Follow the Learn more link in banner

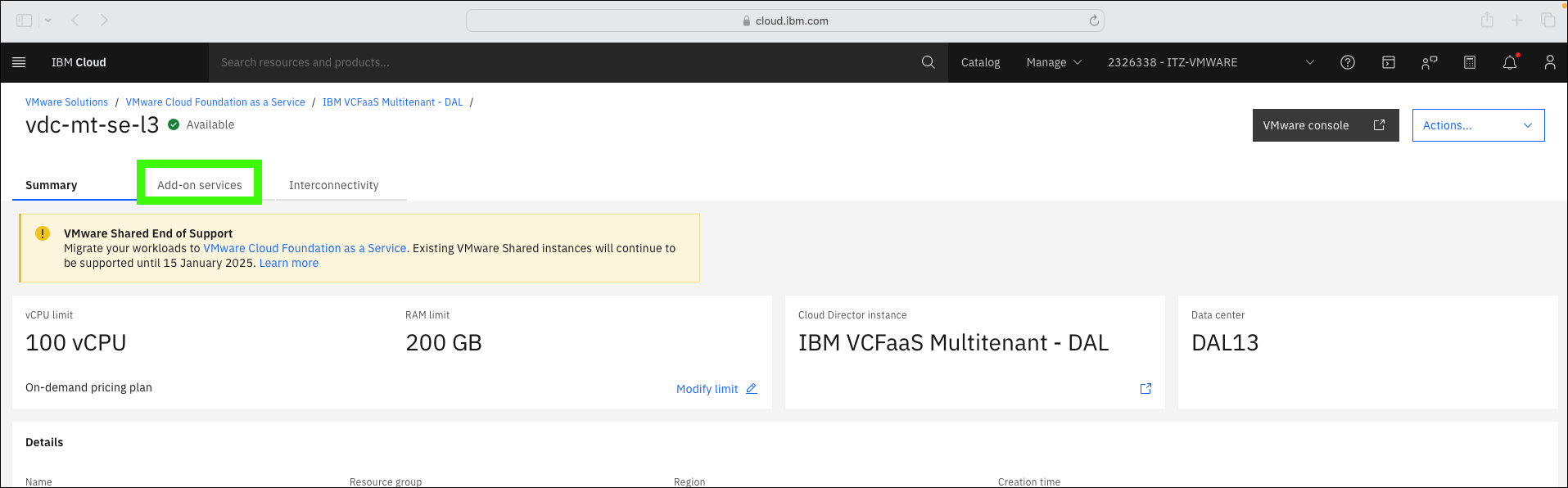pyautogui.click(x=289, y=263)
